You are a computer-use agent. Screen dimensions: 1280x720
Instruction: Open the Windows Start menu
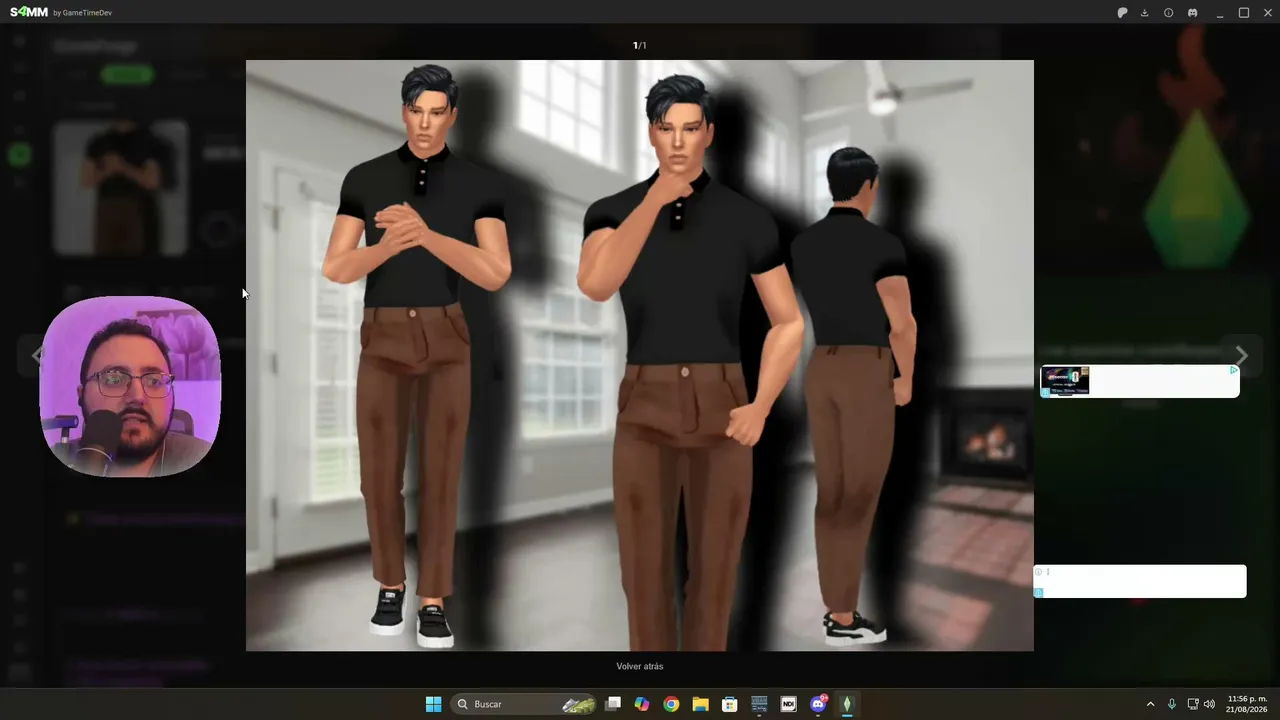click(433, 704)
